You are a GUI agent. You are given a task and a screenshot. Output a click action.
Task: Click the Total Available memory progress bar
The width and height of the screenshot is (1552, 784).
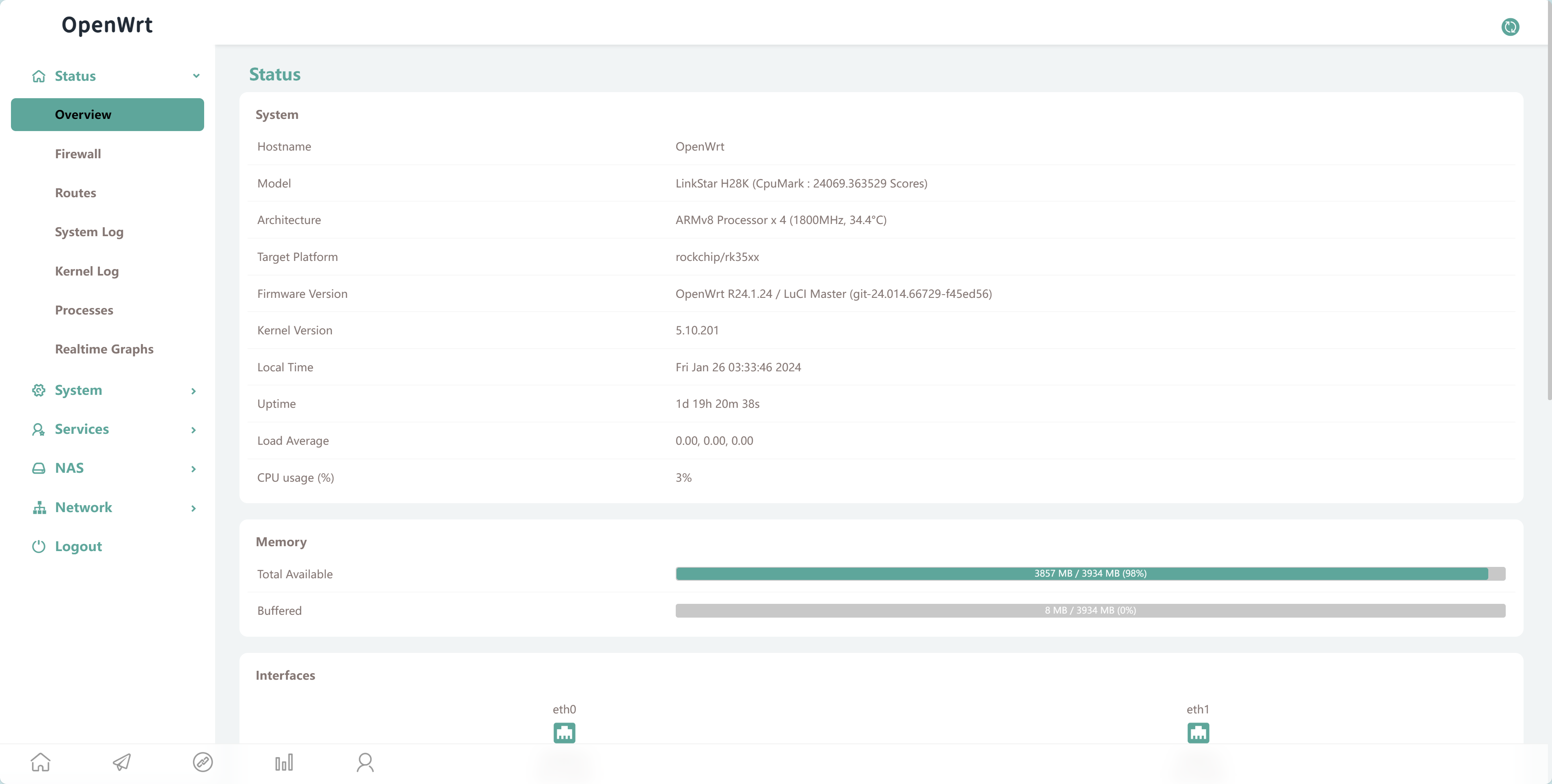(x=1090, y=574)
